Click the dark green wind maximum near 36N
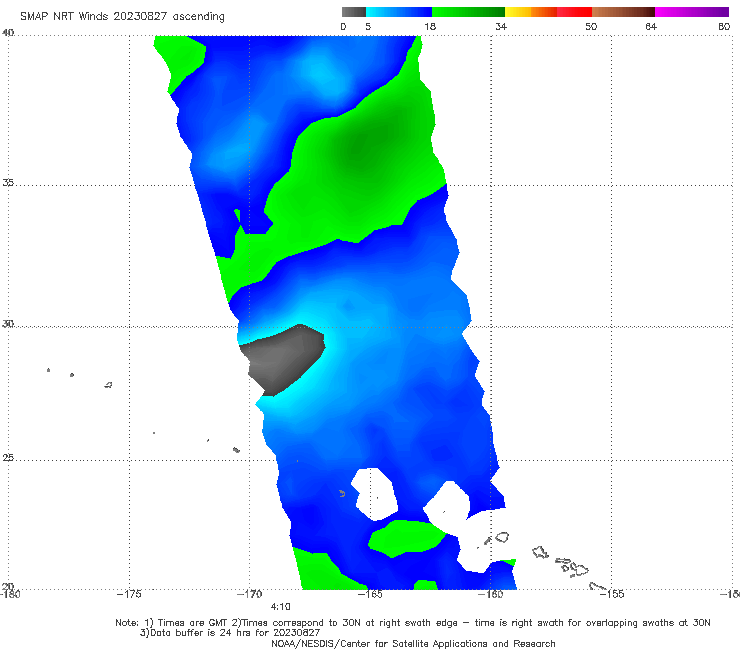This screenshot has height=650, width=740. 361,146
